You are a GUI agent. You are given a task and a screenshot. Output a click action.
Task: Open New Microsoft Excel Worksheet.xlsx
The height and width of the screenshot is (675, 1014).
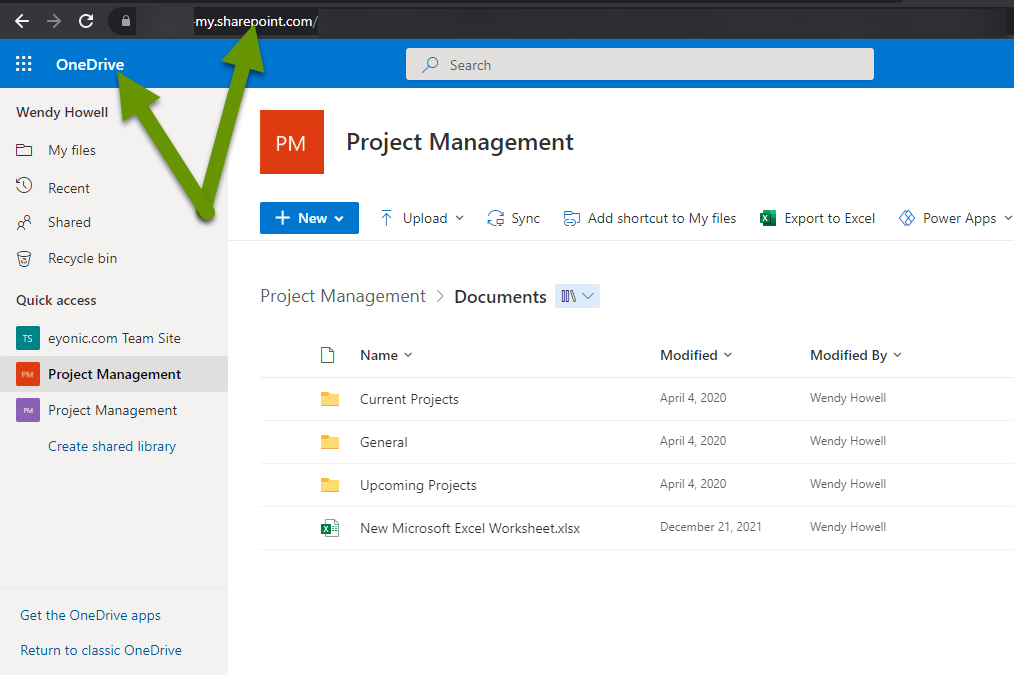pyautogui.click(x=469, y=528)
